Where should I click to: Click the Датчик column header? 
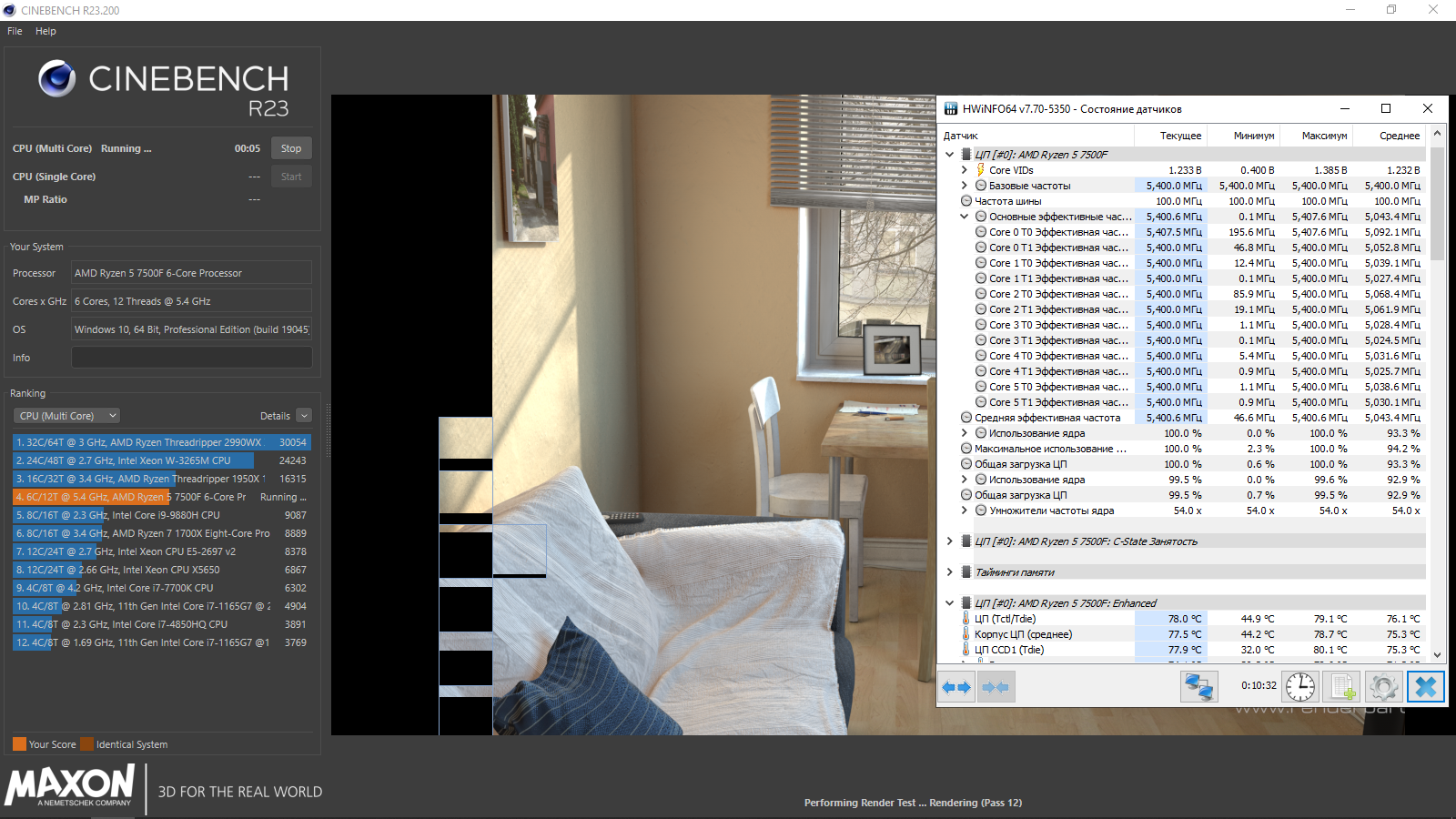point(1036,136)
